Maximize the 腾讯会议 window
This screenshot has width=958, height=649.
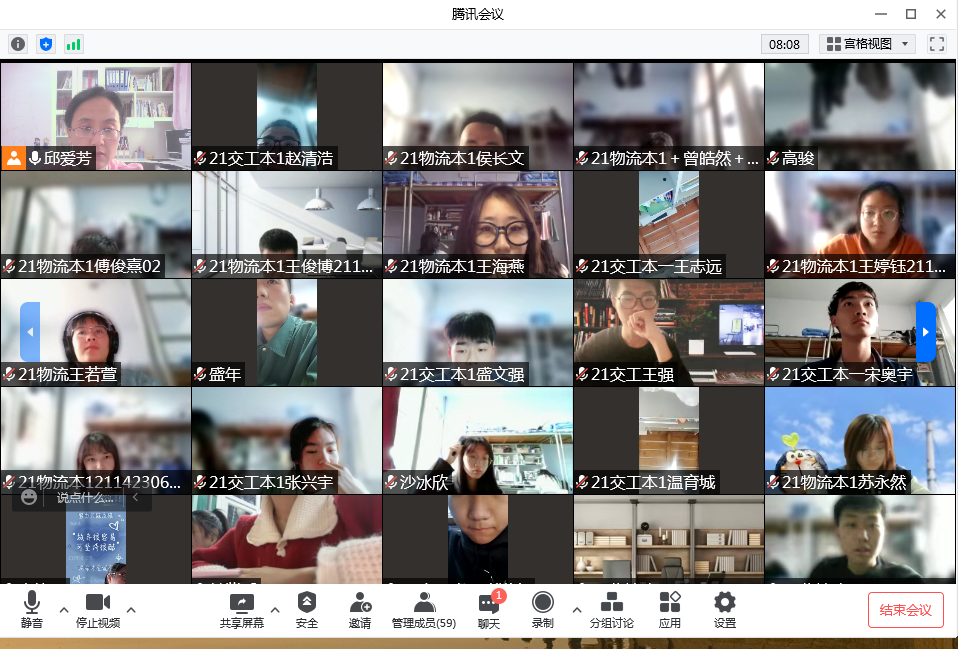[x=911, y=13]
